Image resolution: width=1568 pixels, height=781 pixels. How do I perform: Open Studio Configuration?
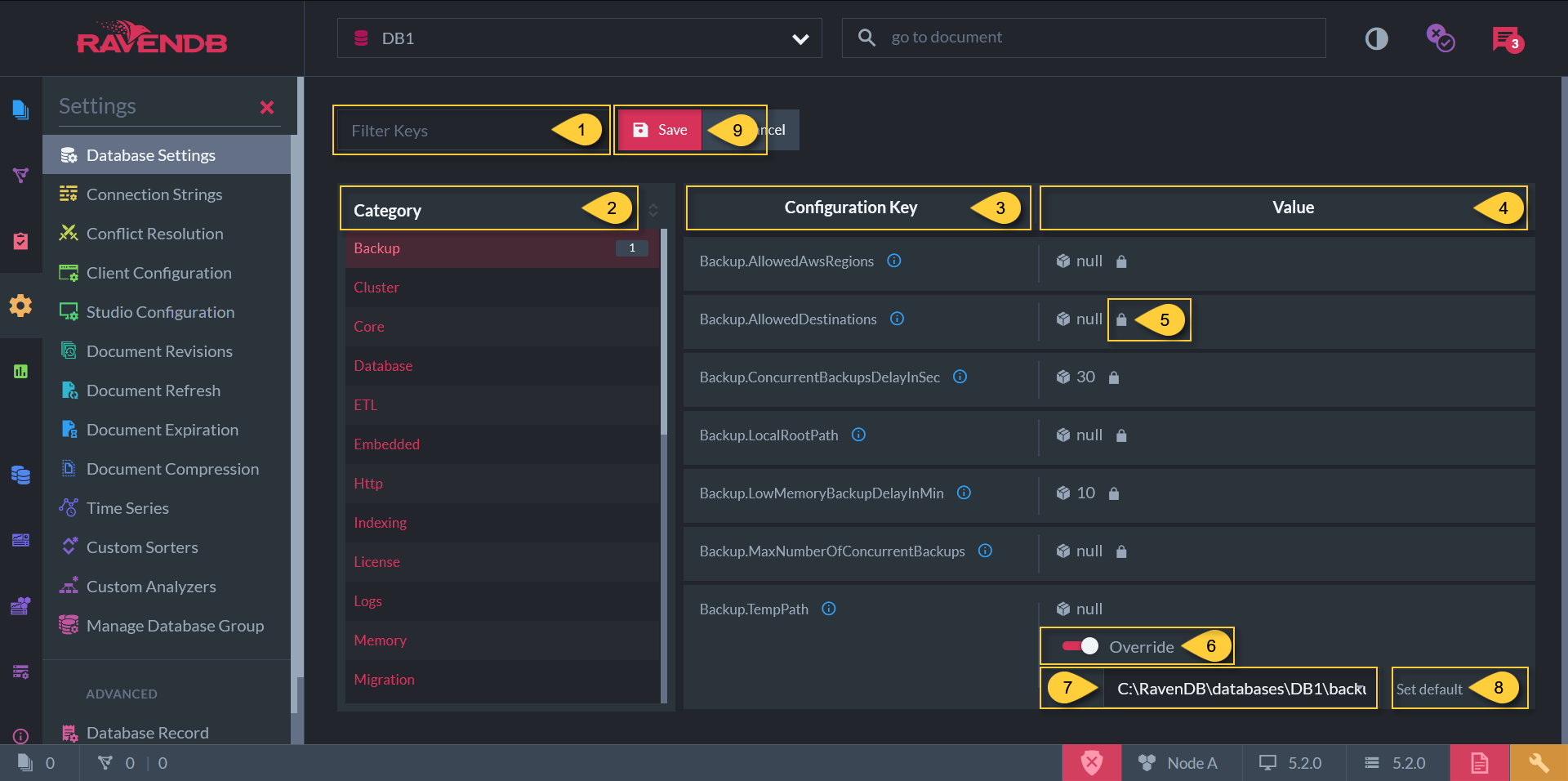pyautogui.click(x=167, y=312)
